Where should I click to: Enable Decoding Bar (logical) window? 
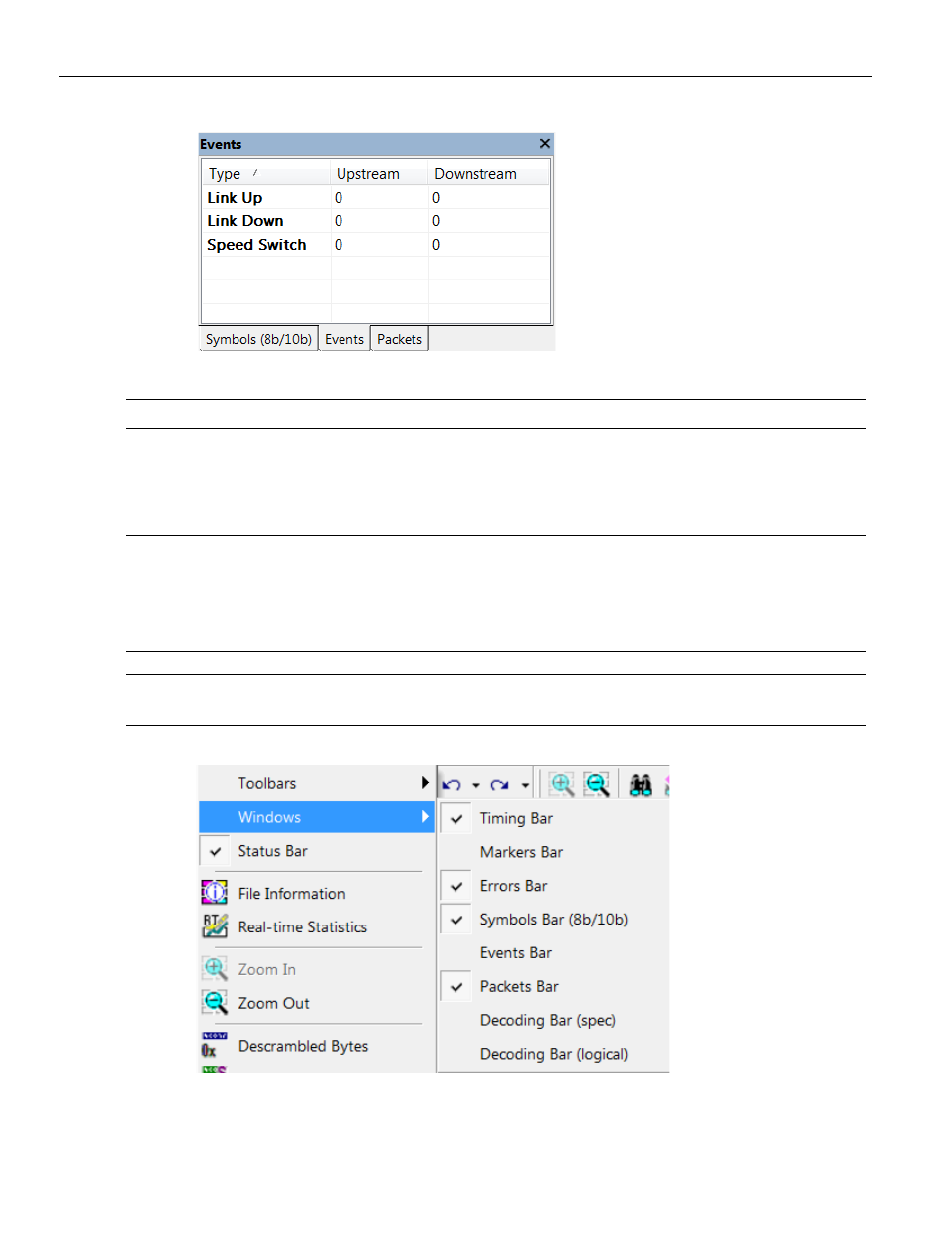(554, 1054)
